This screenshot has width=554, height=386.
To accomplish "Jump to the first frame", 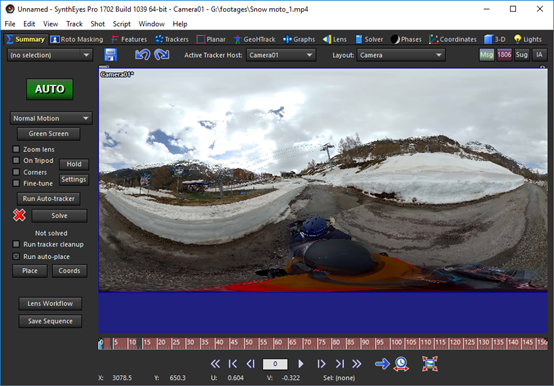I will tap(233, 364).
